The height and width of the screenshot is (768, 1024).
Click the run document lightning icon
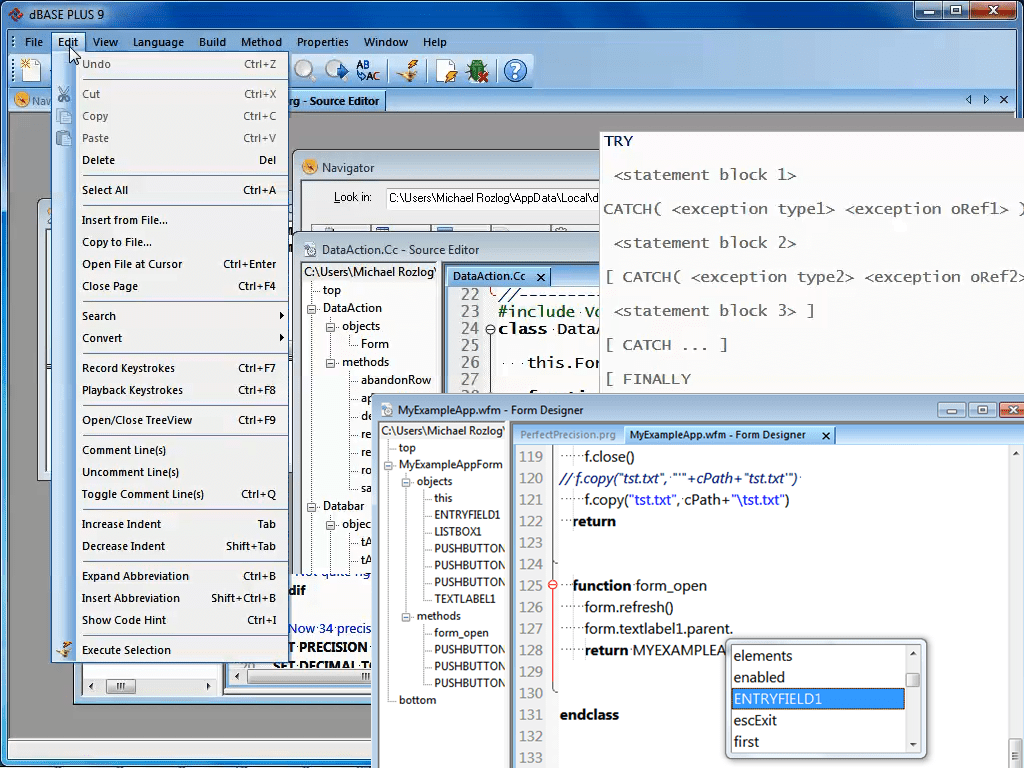point(447,71)
